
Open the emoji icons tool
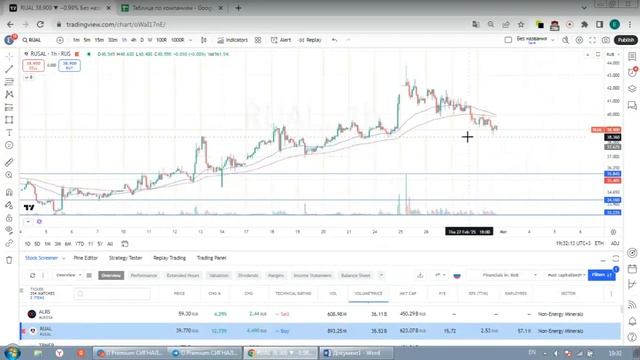tap(9, 145)
